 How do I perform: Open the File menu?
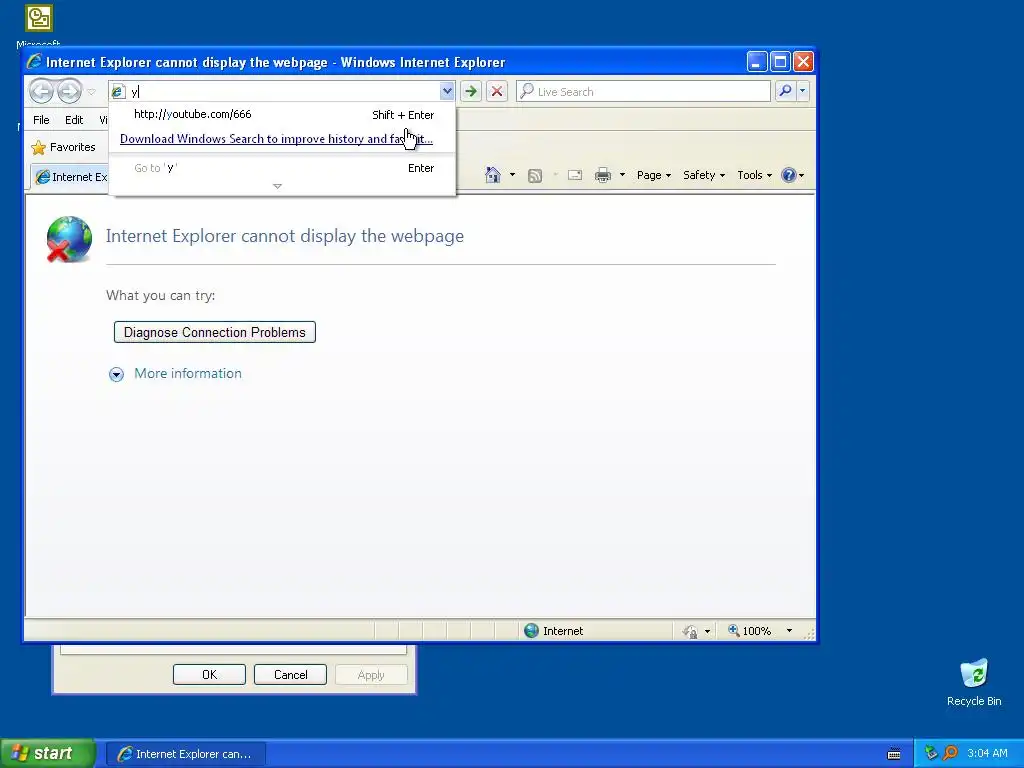(41, 120)
